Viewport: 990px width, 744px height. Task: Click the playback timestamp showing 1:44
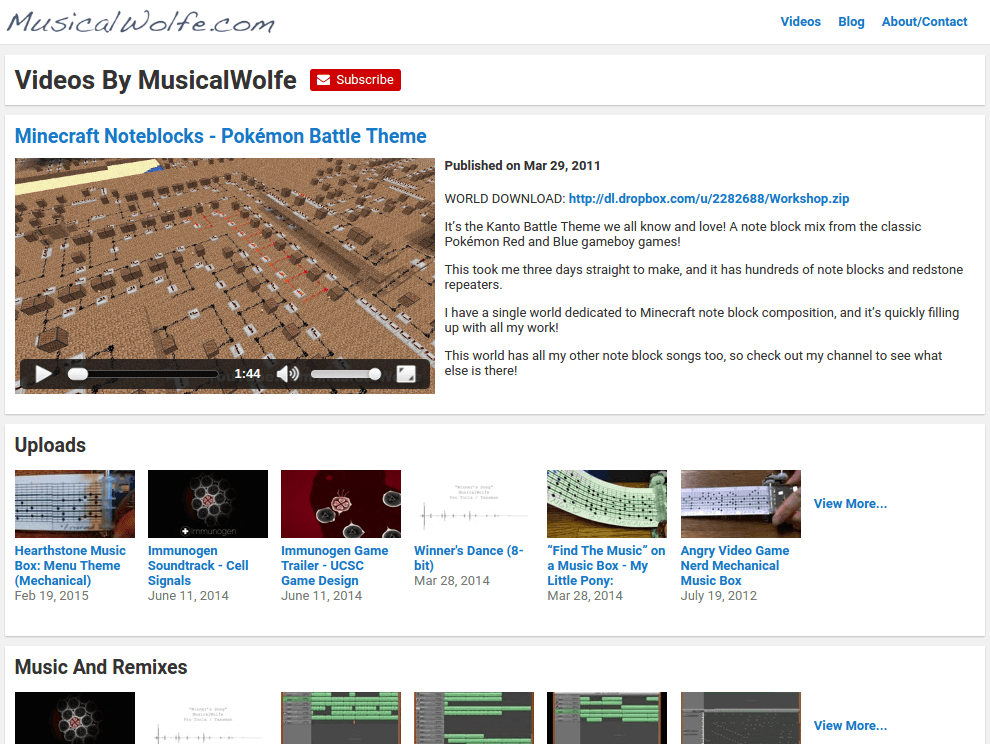coord(248,373)
